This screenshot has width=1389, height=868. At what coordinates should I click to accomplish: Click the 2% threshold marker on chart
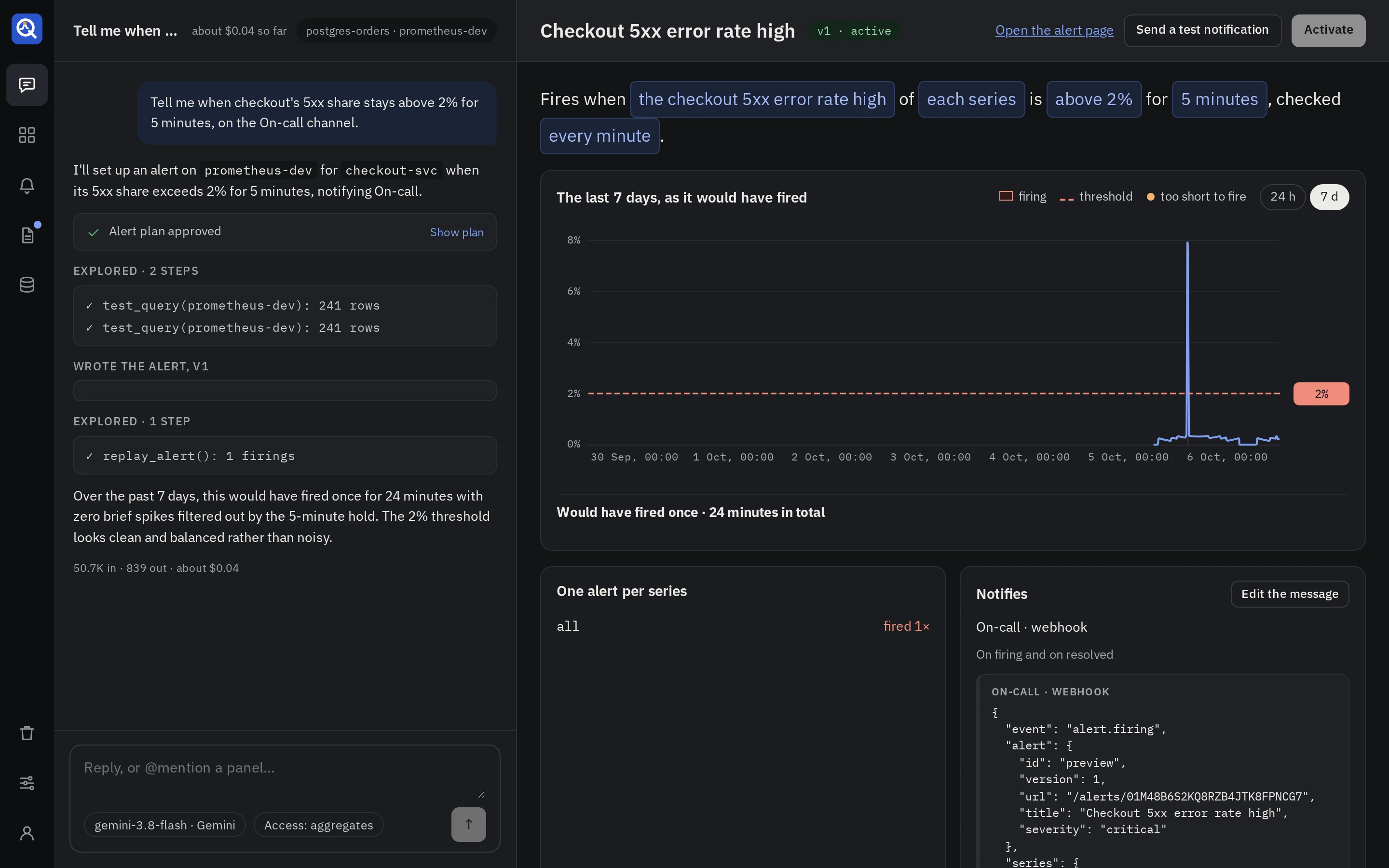click(x=1321, y=394)
